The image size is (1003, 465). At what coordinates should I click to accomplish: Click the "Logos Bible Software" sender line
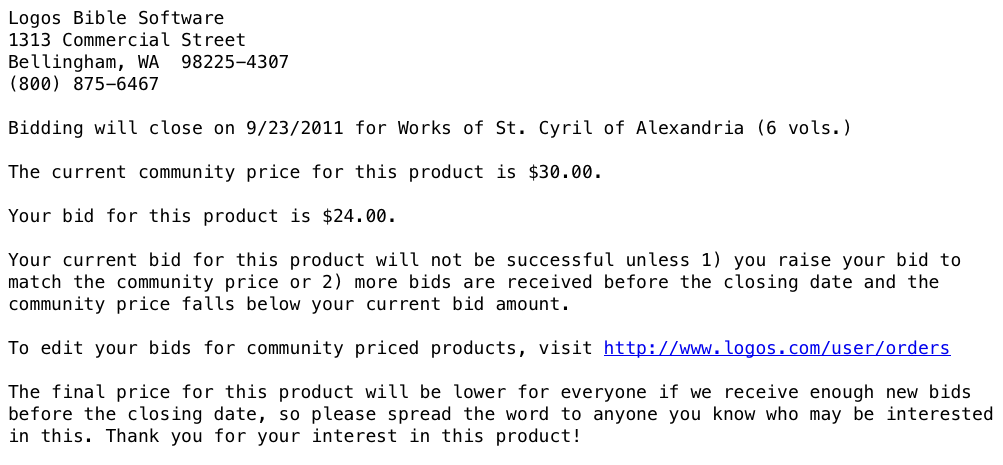click(116, 18)
